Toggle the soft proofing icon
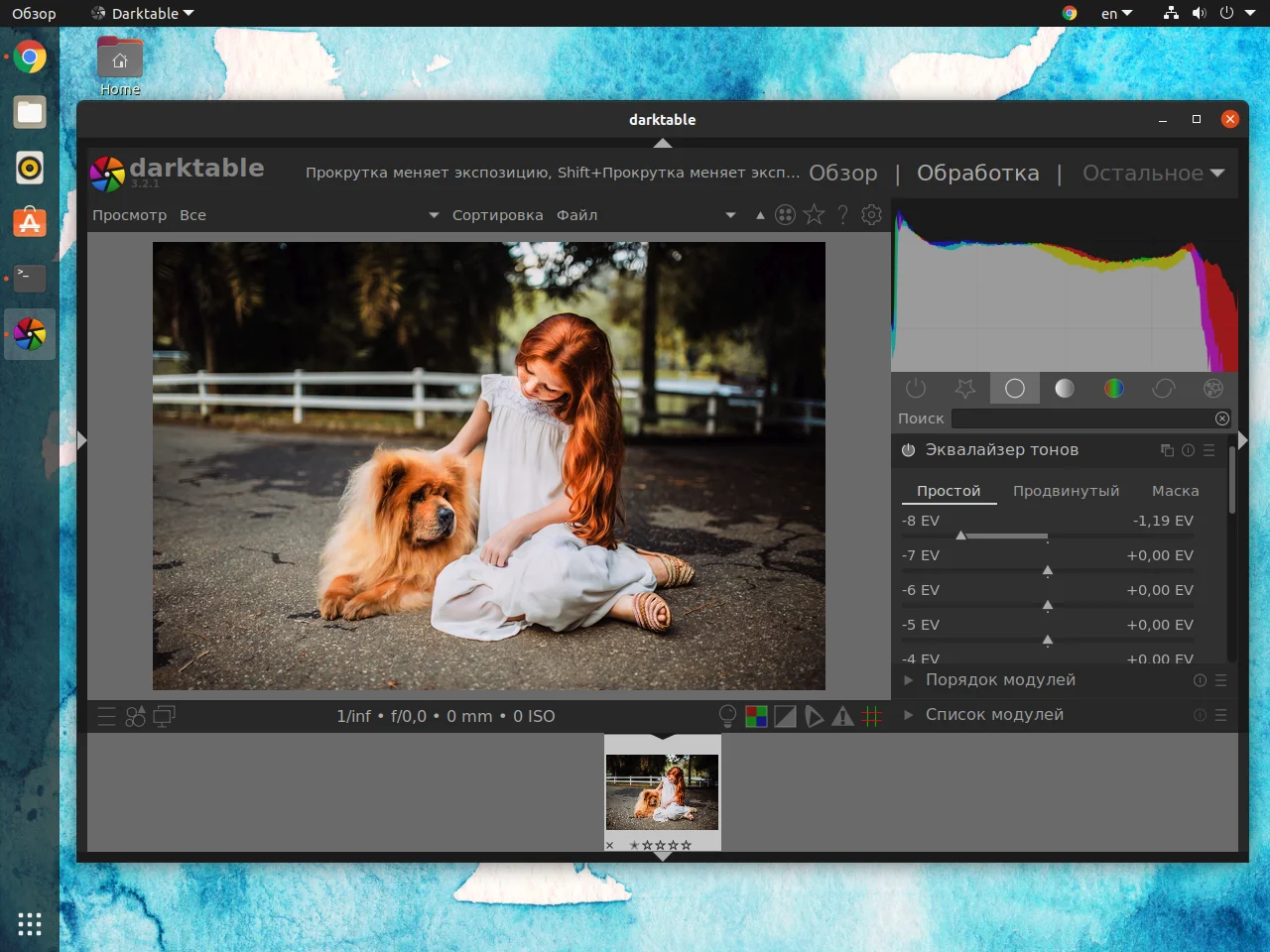Image resolution: width=1270 pixels, height=952 pixels. point(814,716)
